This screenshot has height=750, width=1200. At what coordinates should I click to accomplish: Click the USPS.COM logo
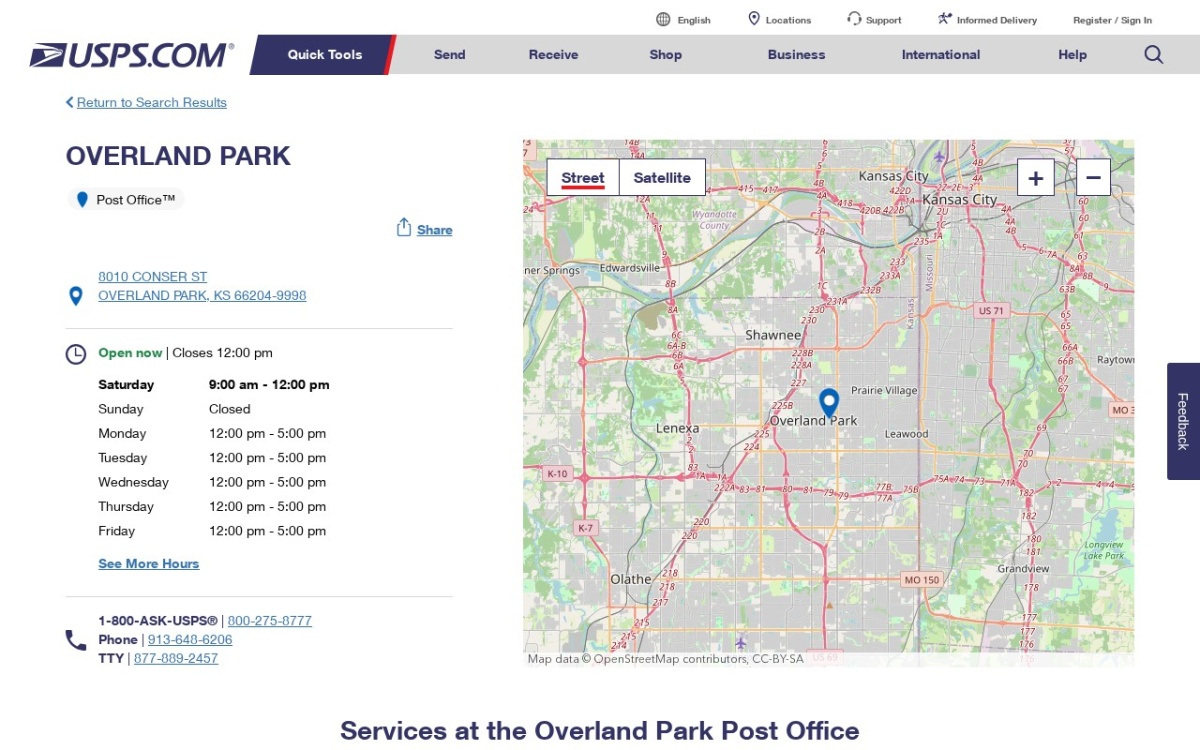point(132,55)
